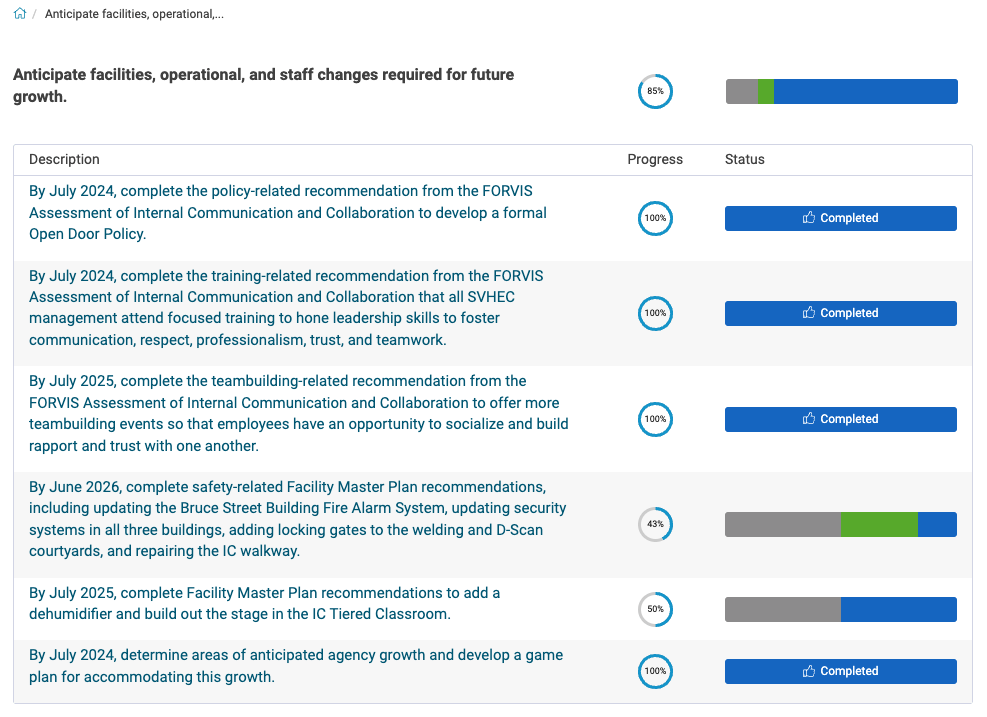Image resolution: width=987 pixels, height=717 pixels.
Task: Click the thumbs-up icon on the teambuilding goal's Completed button
Action: pos(808,419)
